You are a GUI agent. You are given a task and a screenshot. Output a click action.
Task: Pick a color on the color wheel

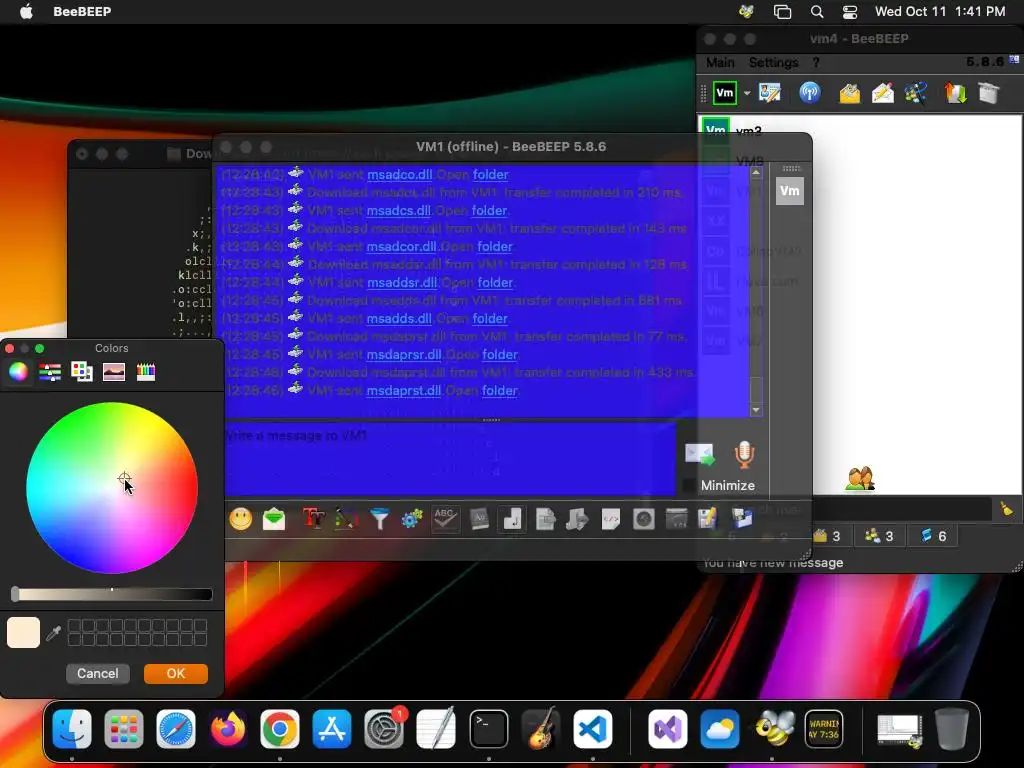coord(112,488)
